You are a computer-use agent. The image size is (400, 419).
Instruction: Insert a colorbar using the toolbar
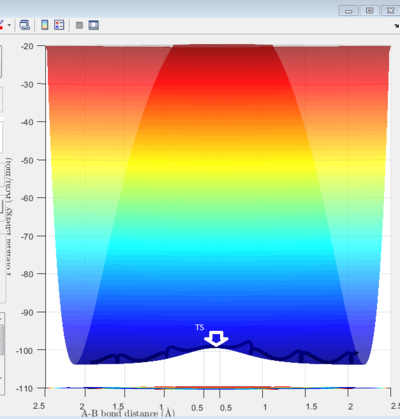(44, 25)
